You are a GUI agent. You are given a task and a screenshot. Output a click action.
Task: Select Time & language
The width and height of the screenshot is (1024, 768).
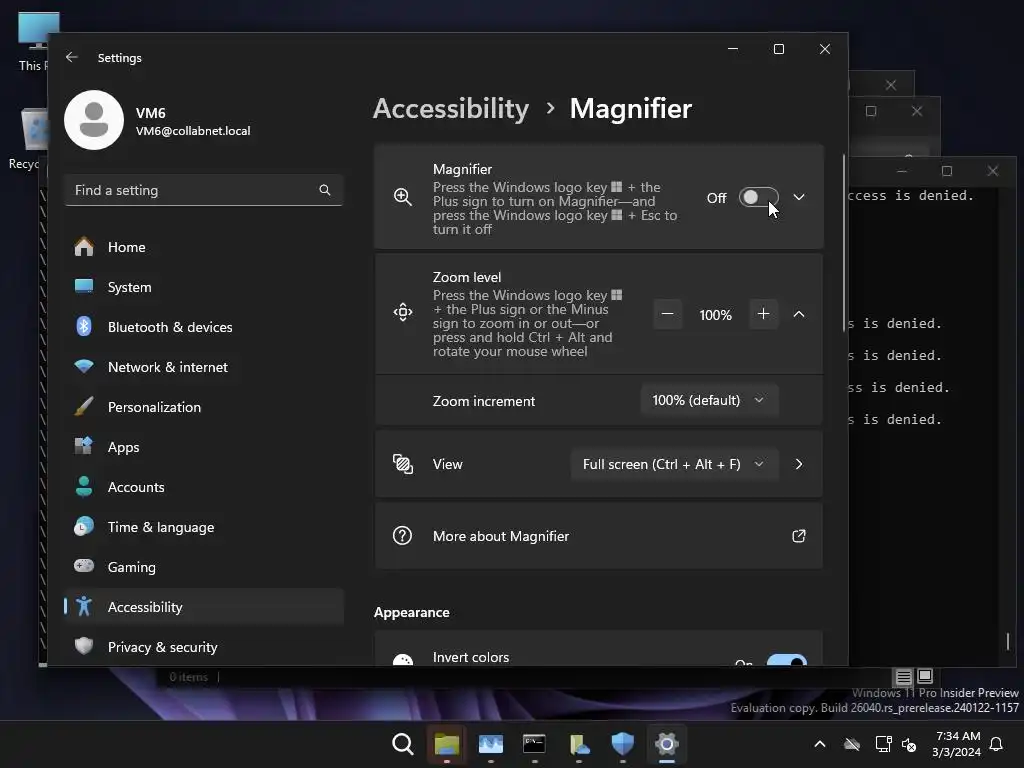point(204,527)
